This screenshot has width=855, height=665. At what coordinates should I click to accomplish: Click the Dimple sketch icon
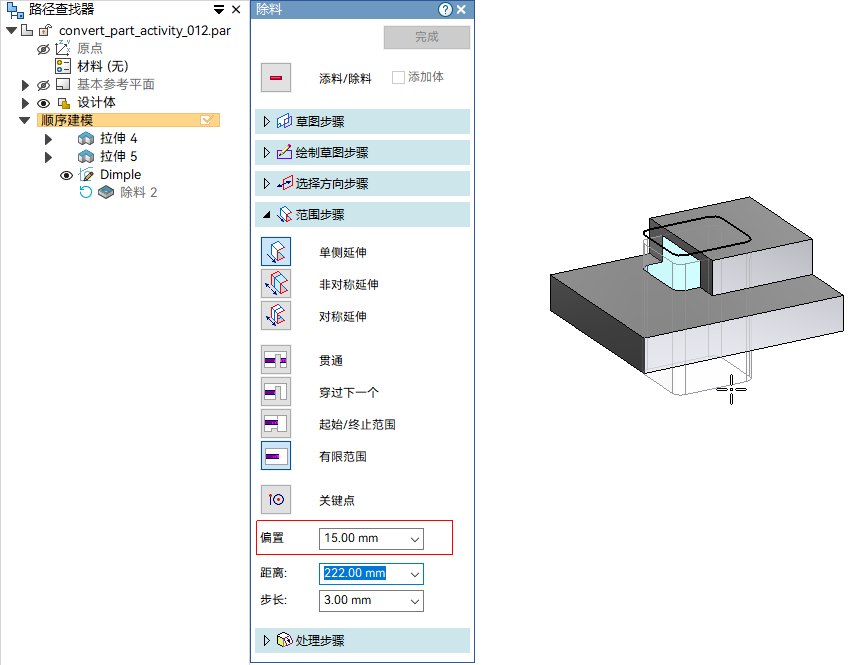click(86, 174)
